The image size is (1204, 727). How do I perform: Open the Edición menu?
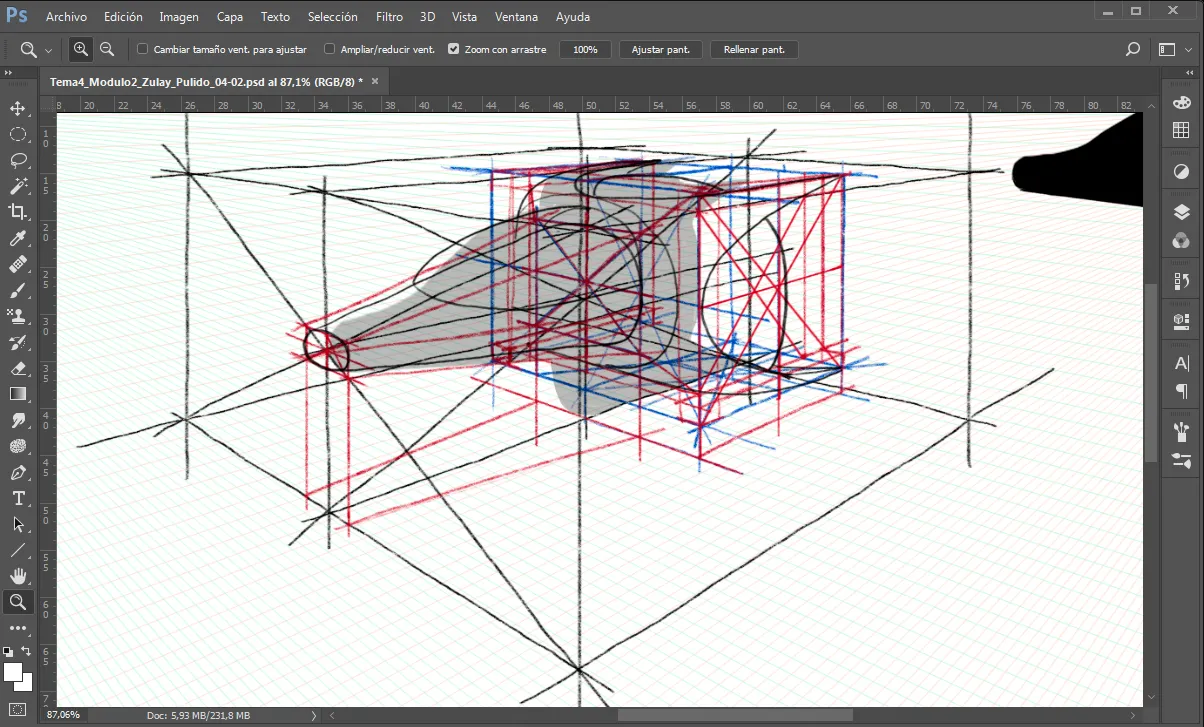point(123,17)
